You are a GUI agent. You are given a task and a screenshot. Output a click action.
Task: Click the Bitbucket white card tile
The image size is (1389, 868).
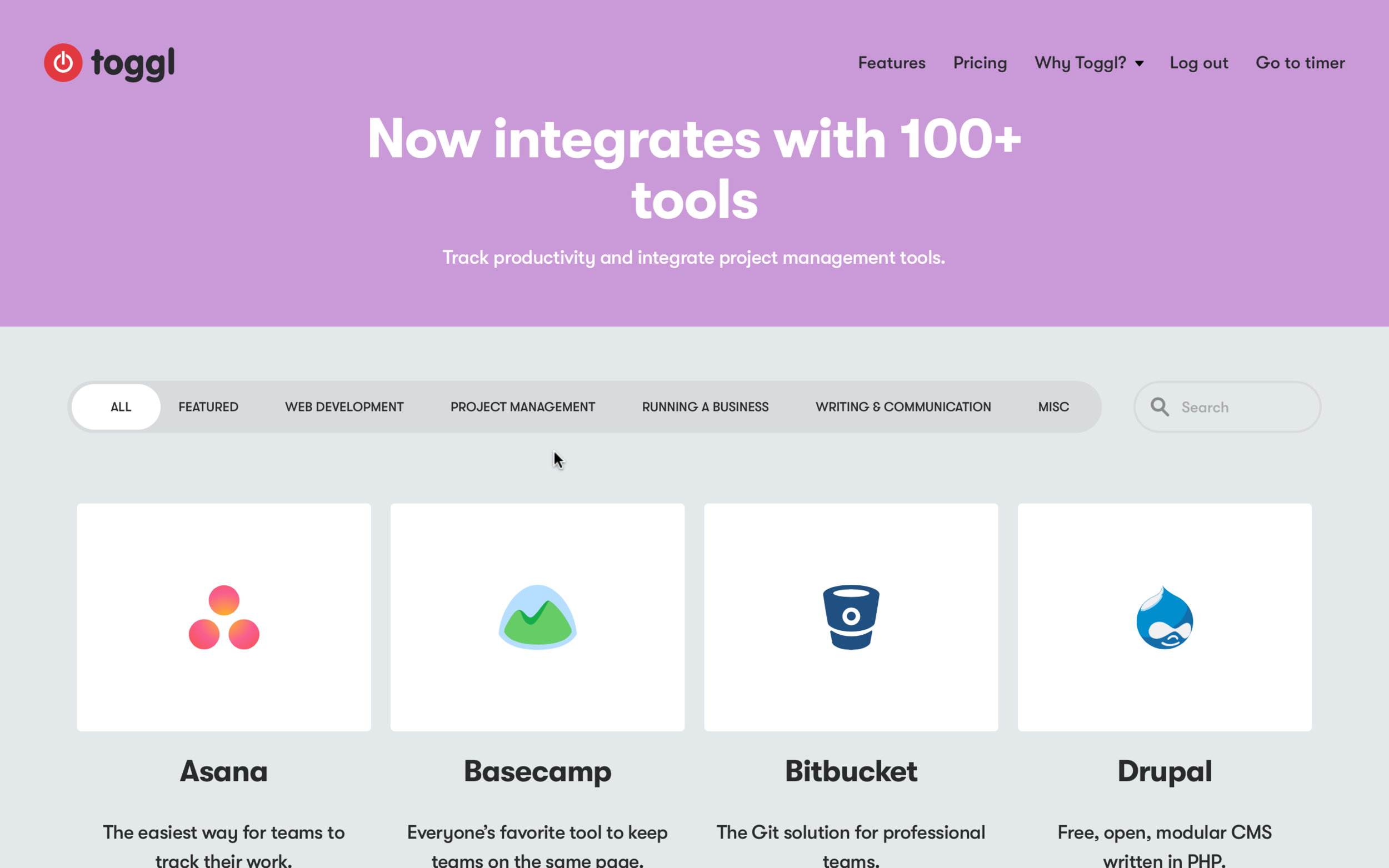(851, 617)
